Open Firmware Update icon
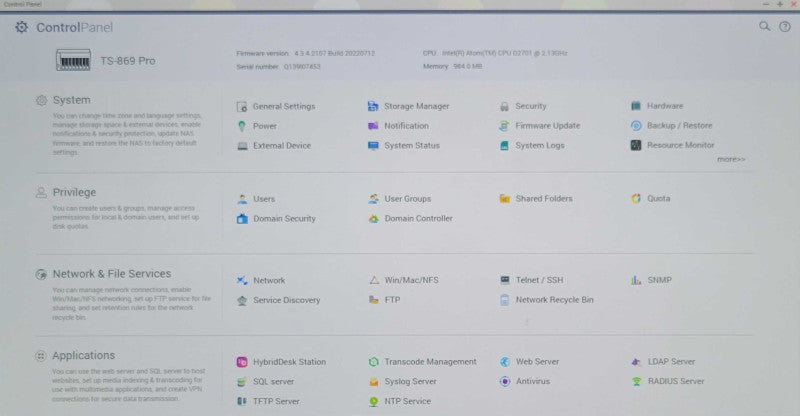Screen dimensions: 800x416 (x=504, y=126)
